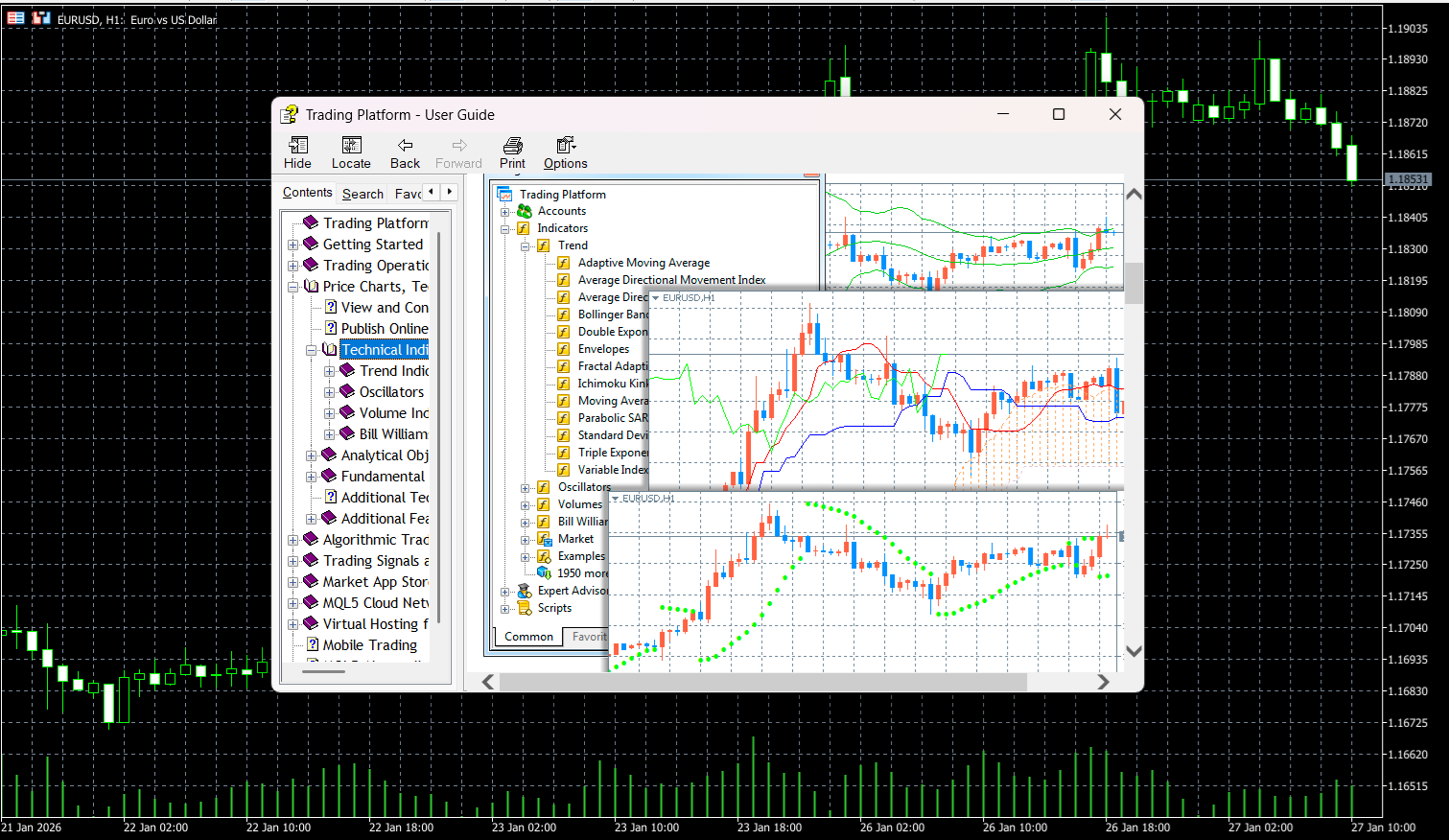Click the page icon beside Mobile Trading

tap(313, 644)
